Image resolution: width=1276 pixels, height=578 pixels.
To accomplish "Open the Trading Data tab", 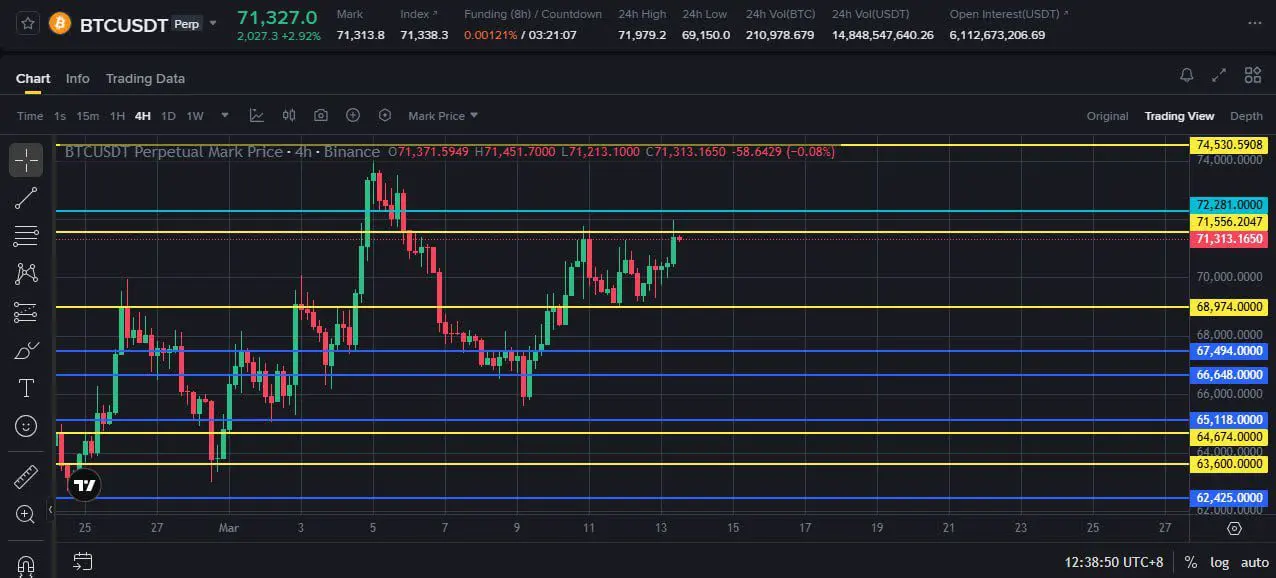I will (x=145, y=78).
